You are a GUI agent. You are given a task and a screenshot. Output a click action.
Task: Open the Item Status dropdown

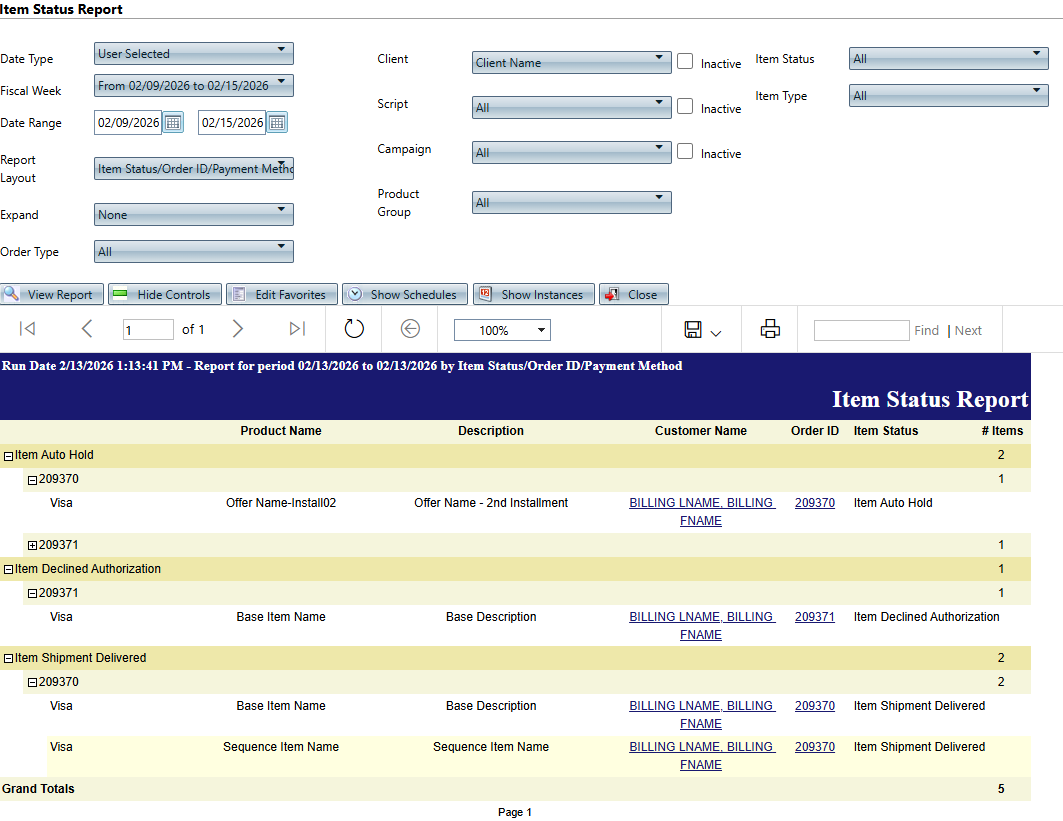pos(948,58)
